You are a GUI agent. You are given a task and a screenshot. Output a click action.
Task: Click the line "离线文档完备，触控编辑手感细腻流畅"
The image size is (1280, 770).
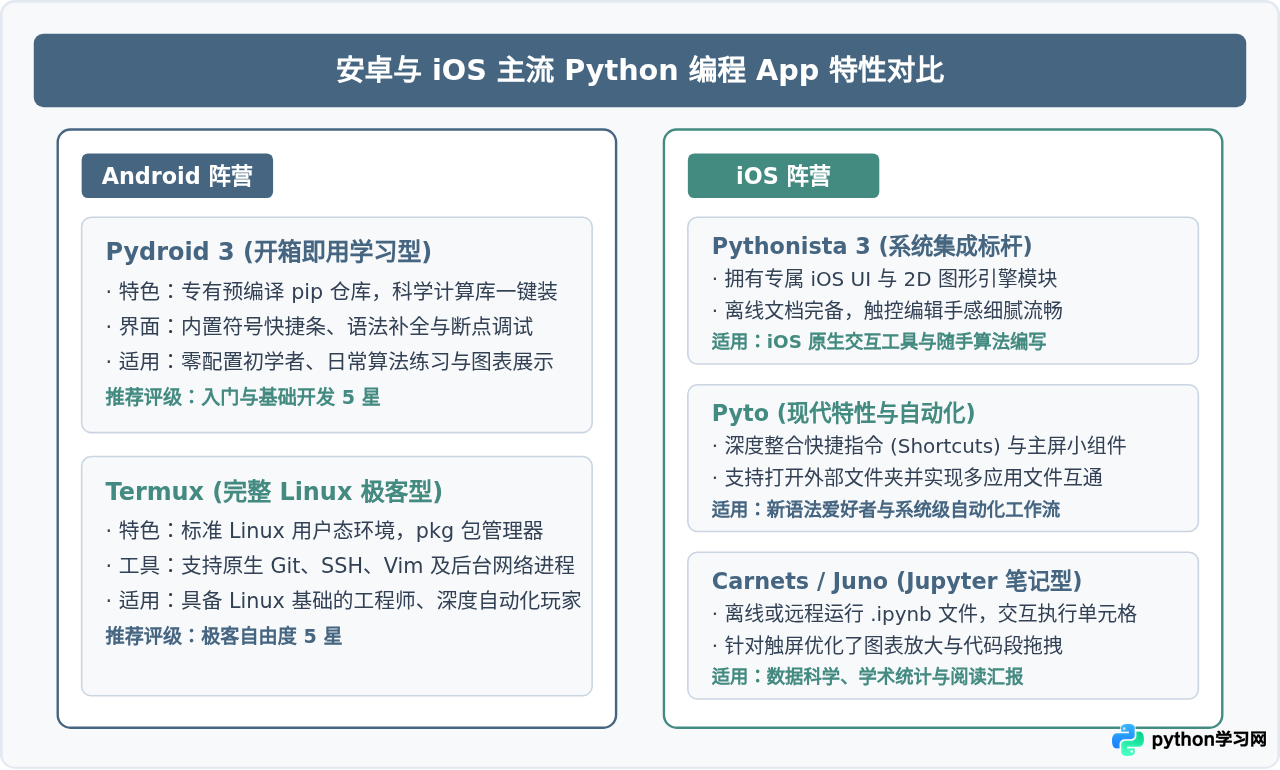pyautogui.click(x=887, y=310)
